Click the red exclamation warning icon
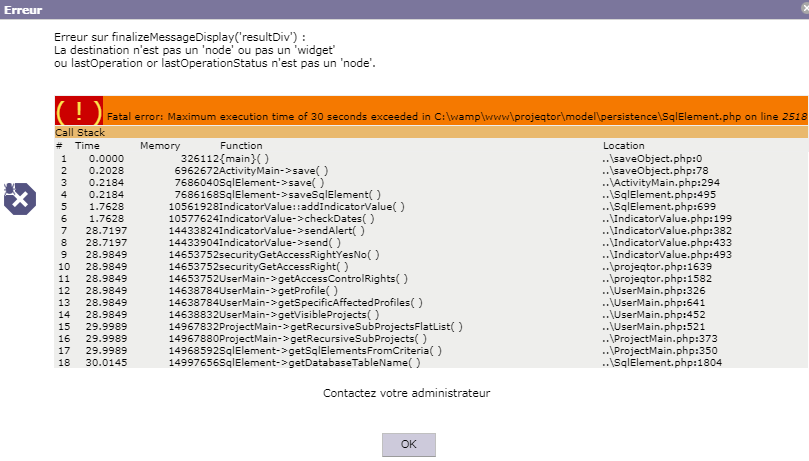The image size is (809, 461). [x=79, y=111]
